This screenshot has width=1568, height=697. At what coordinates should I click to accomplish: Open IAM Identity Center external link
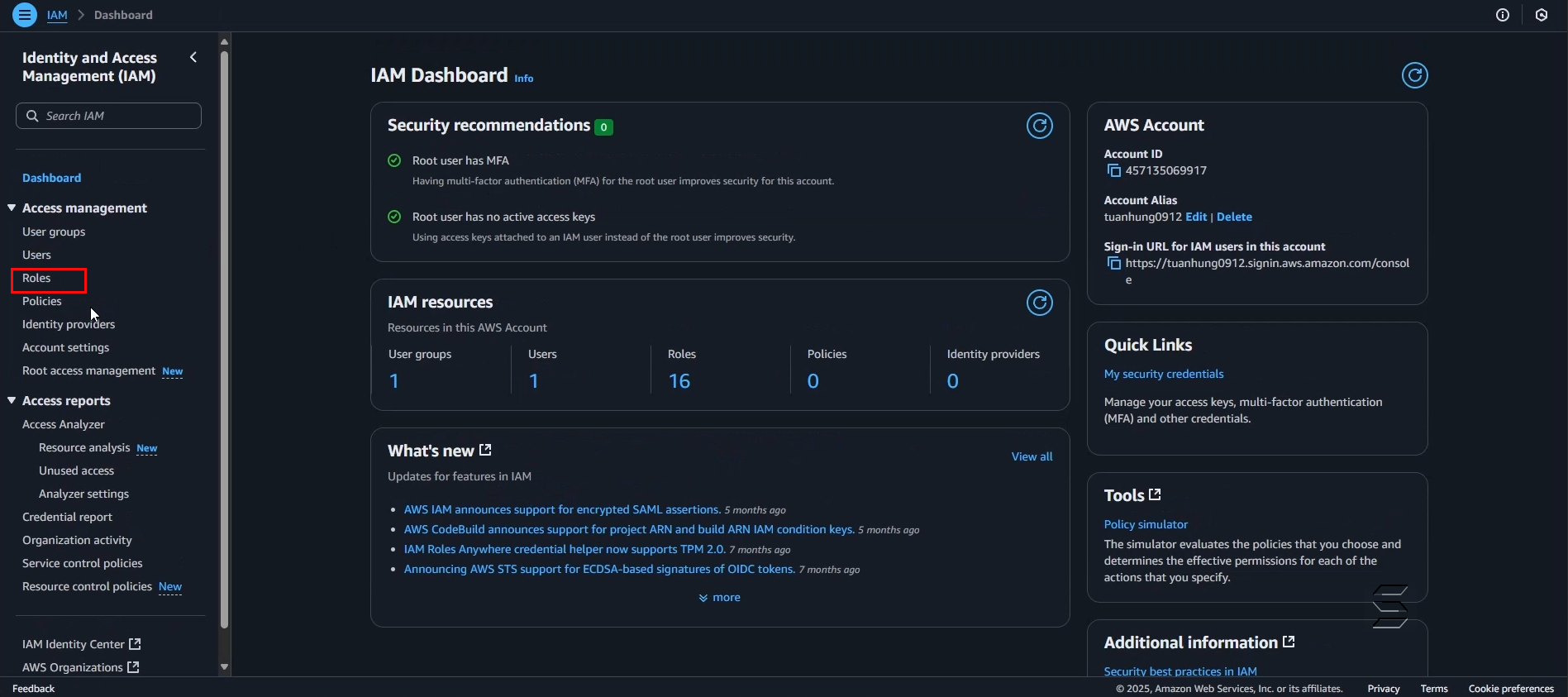click(81, 644)
